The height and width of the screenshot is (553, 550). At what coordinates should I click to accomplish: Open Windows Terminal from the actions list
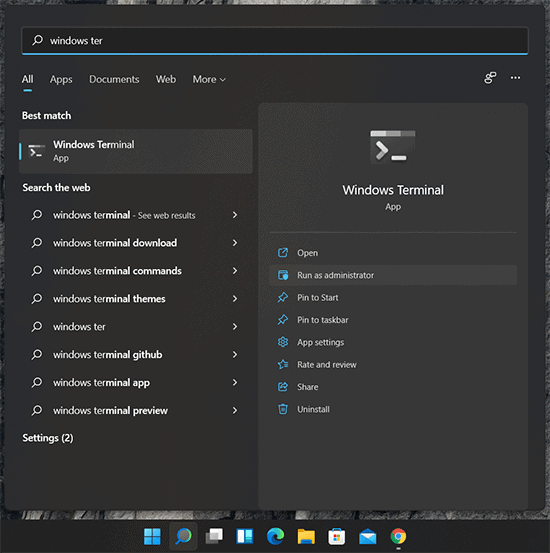coord(393,253)
